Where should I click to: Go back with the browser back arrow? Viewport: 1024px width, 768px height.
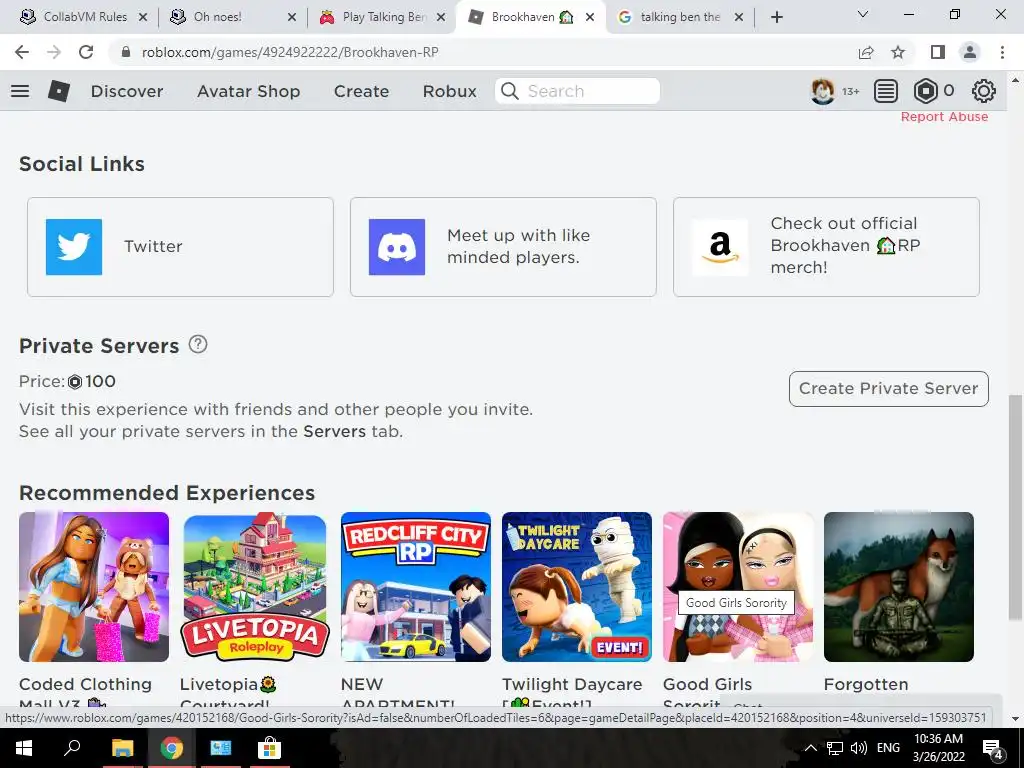coord(22,52)
